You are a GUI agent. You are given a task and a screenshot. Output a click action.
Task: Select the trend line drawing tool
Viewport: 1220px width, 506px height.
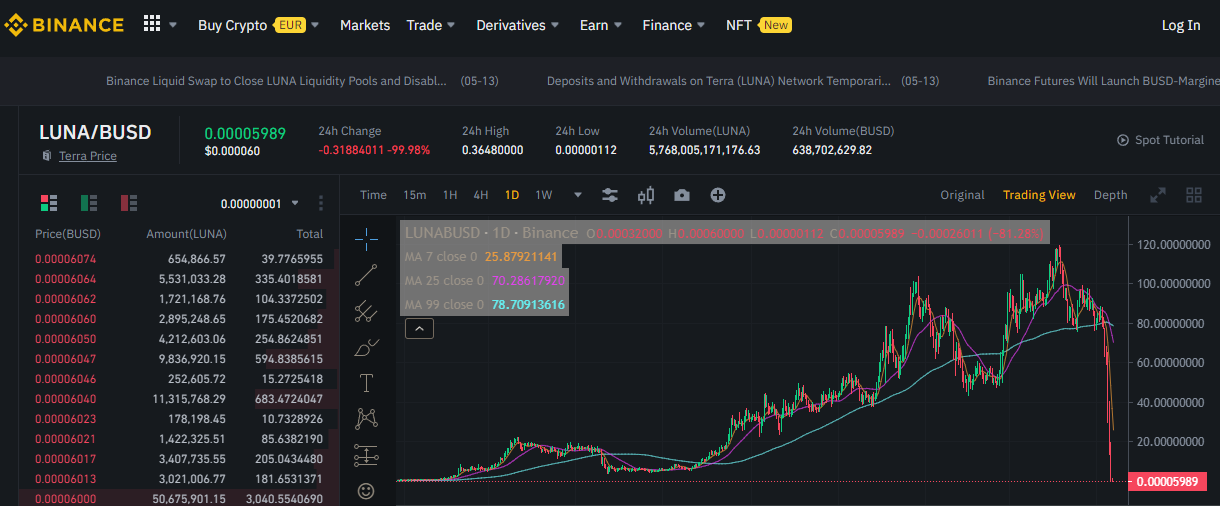click(x=366, y=274)
